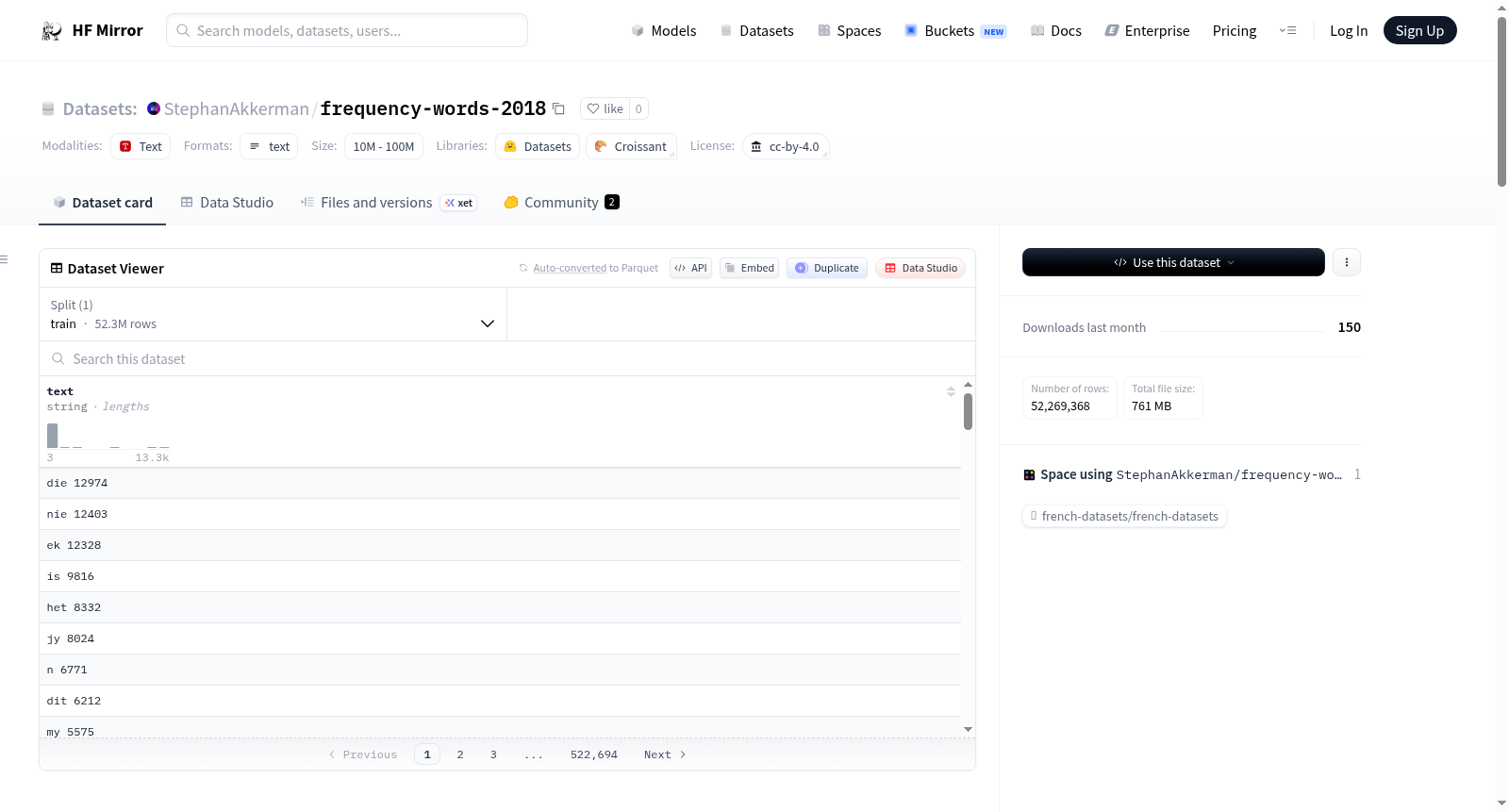1509x812 pixels.
Task: Open the Models menu item
Action: 664,30
